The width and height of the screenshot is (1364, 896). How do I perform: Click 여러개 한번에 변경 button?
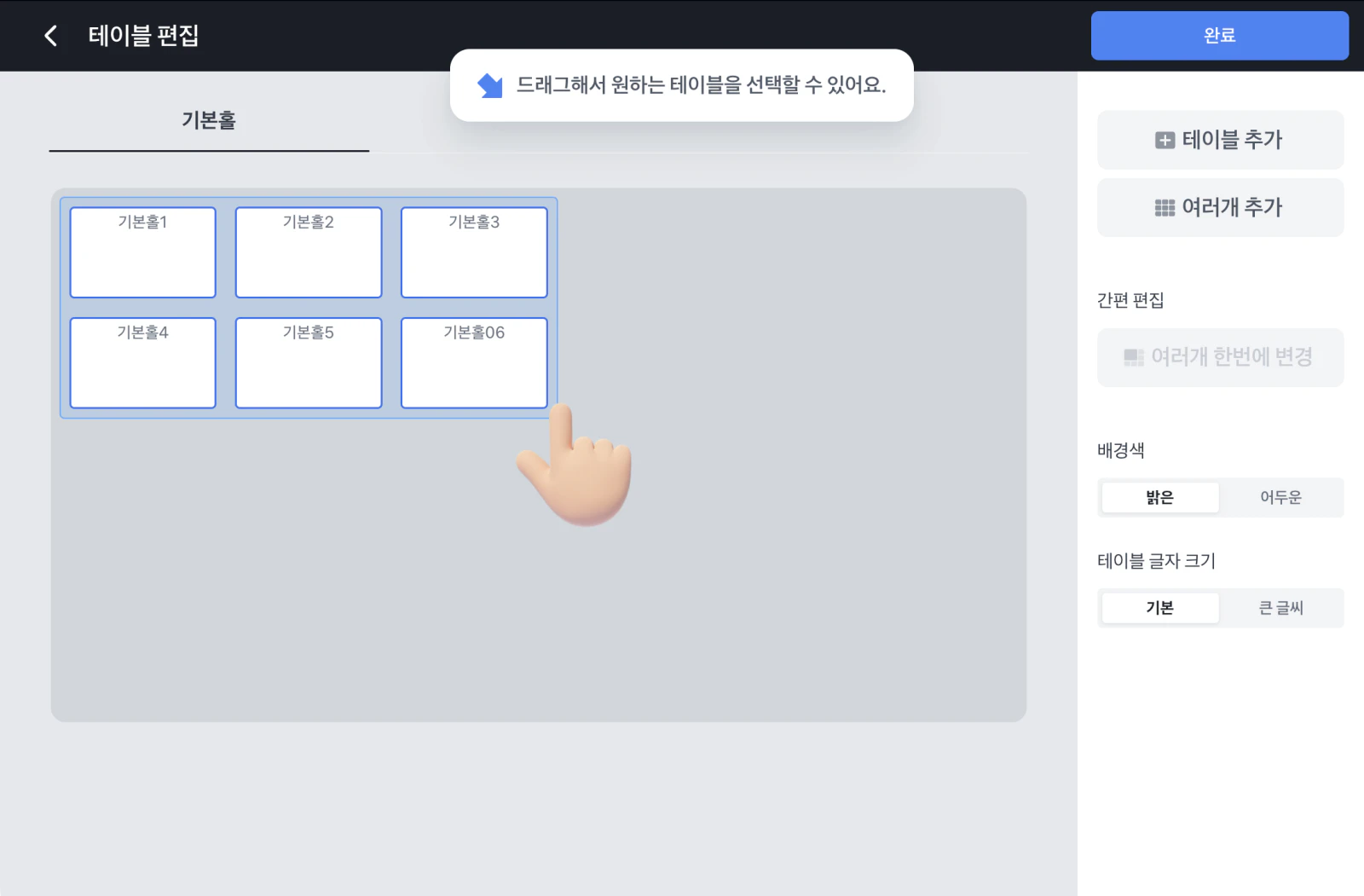pos(1220,357)
